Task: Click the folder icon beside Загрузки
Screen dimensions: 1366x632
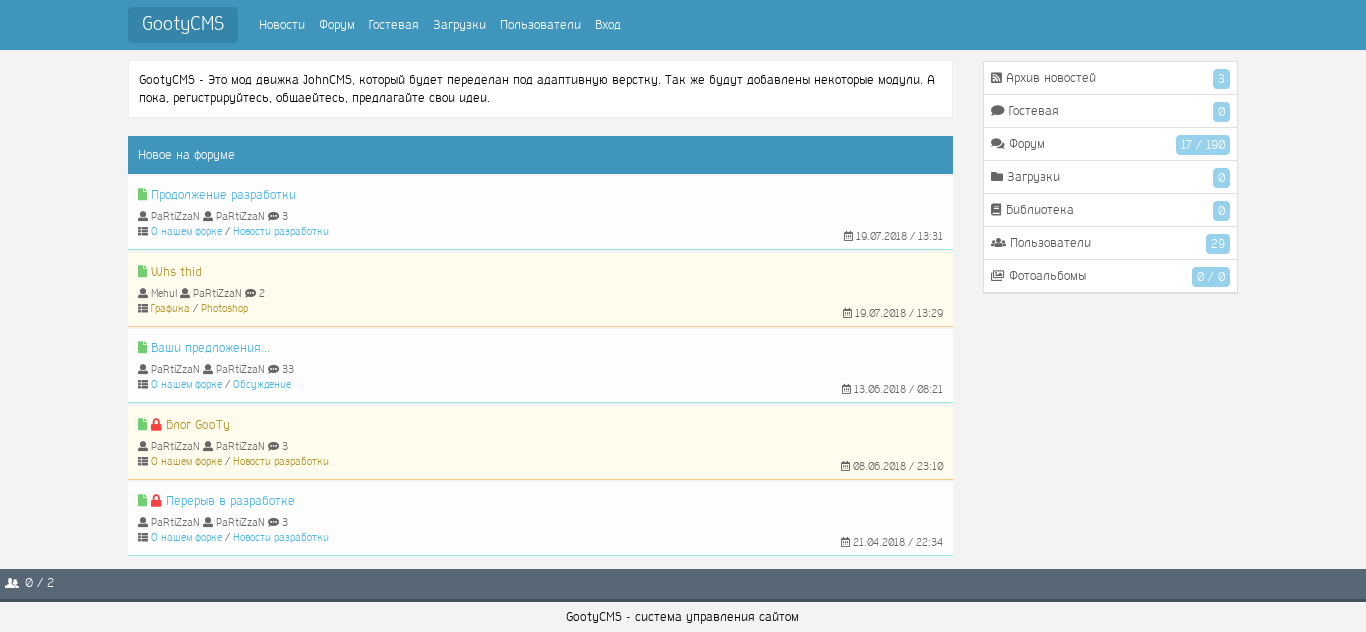Action: click(x=996, y=177)
